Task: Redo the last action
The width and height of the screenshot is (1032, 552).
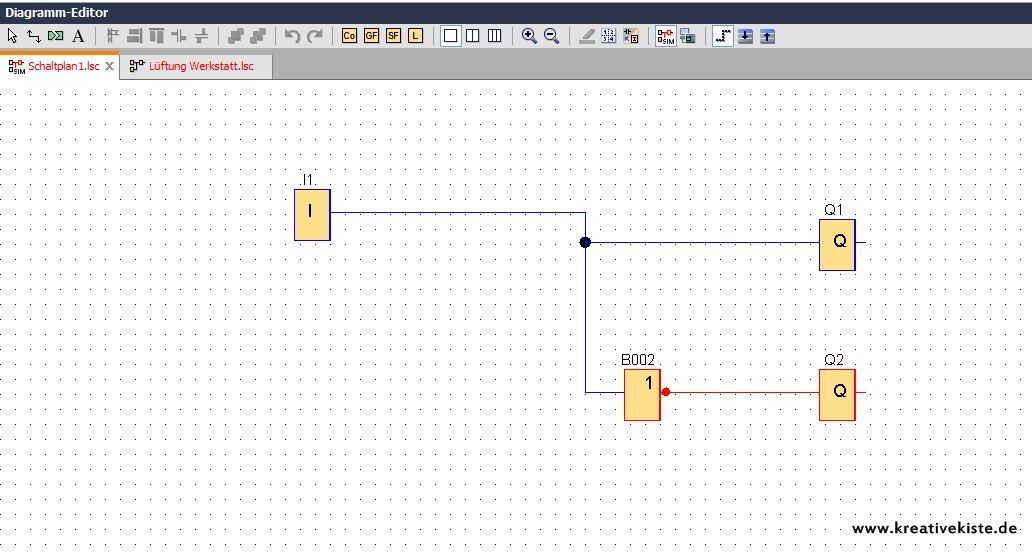Action: [315, 36]
